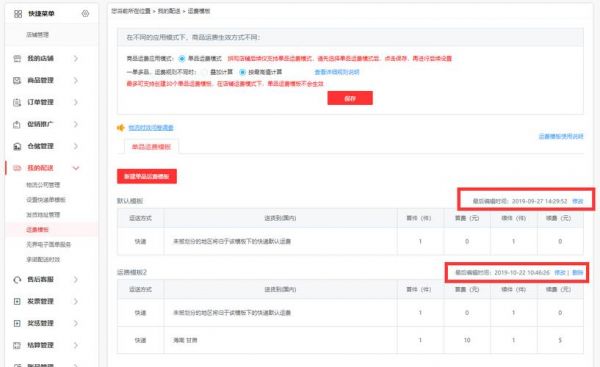Click the red 我的配送 delivery icon
The image size is (600, 367).
pyautogui.click(x=17, y=168)
